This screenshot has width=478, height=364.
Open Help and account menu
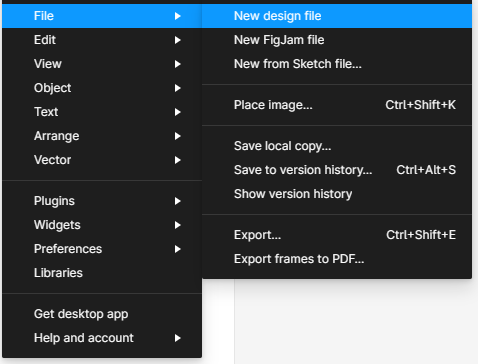pos(102,338)
